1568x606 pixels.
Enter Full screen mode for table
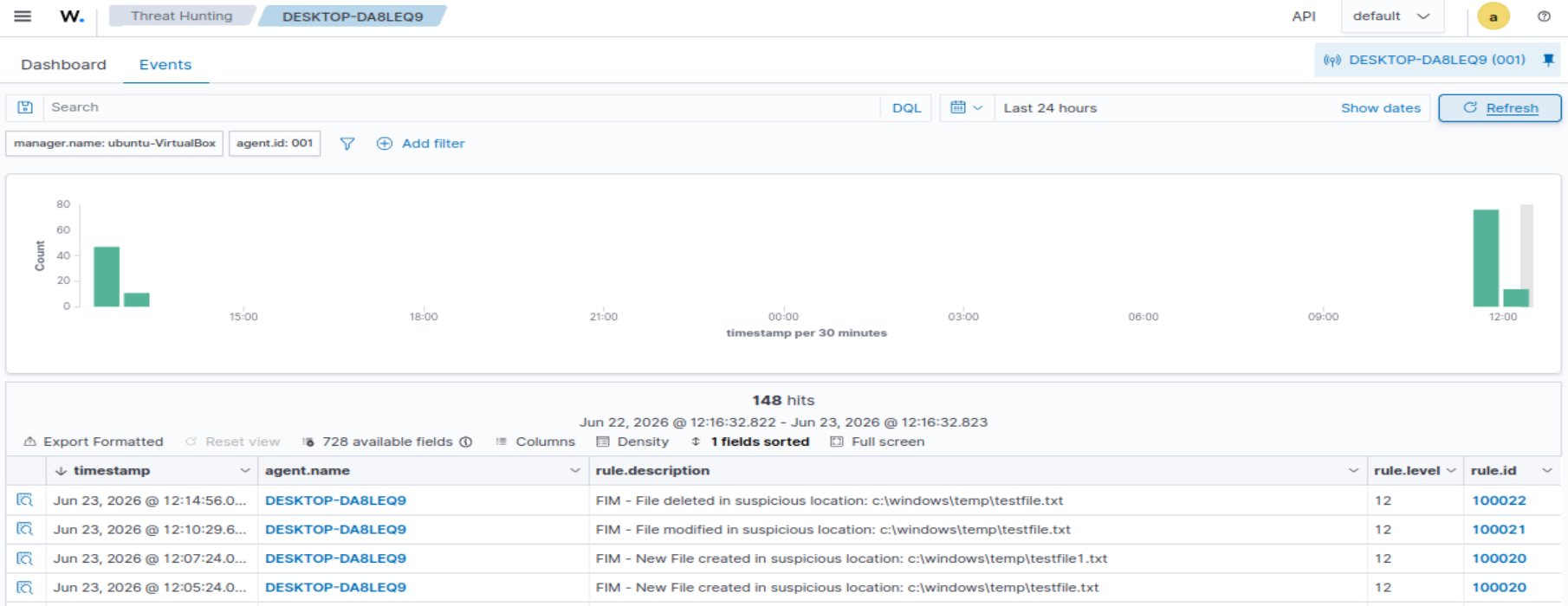click(878, 442)
